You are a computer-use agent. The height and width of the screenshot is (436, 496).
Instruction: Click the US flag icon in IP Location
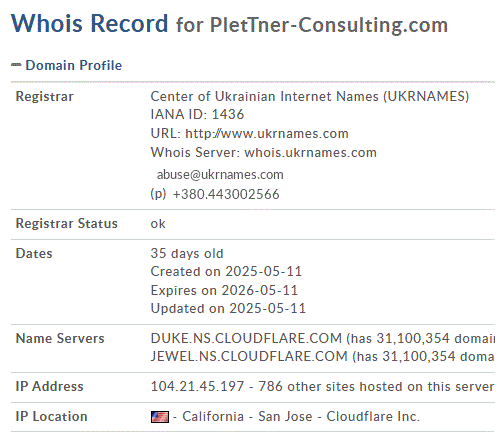click(x=160, y=417)
